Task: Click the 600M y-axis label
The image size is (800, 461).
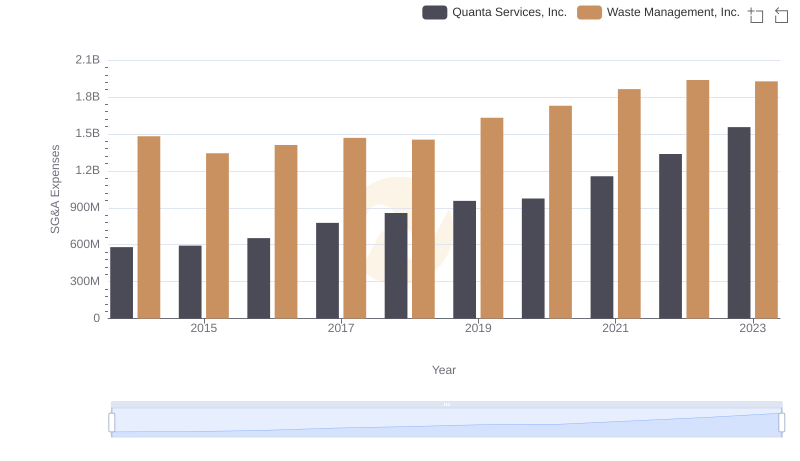Action: coord(85,244)
